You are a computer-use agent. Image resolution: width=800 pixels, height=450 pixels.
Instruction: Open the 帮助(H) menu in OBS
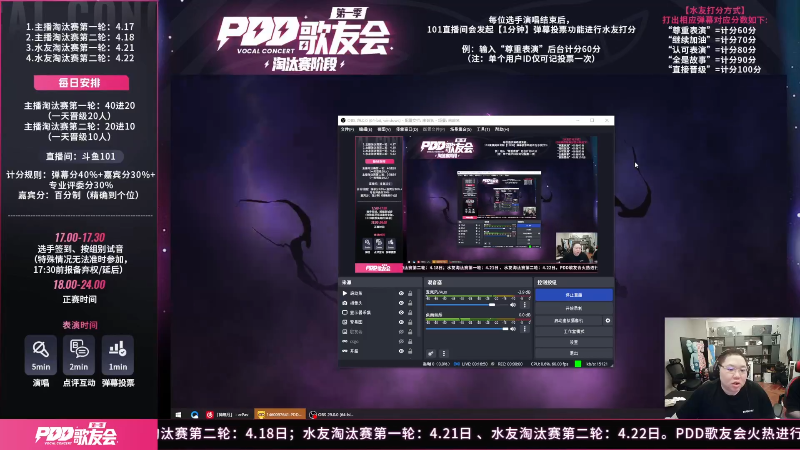(502, 130)
